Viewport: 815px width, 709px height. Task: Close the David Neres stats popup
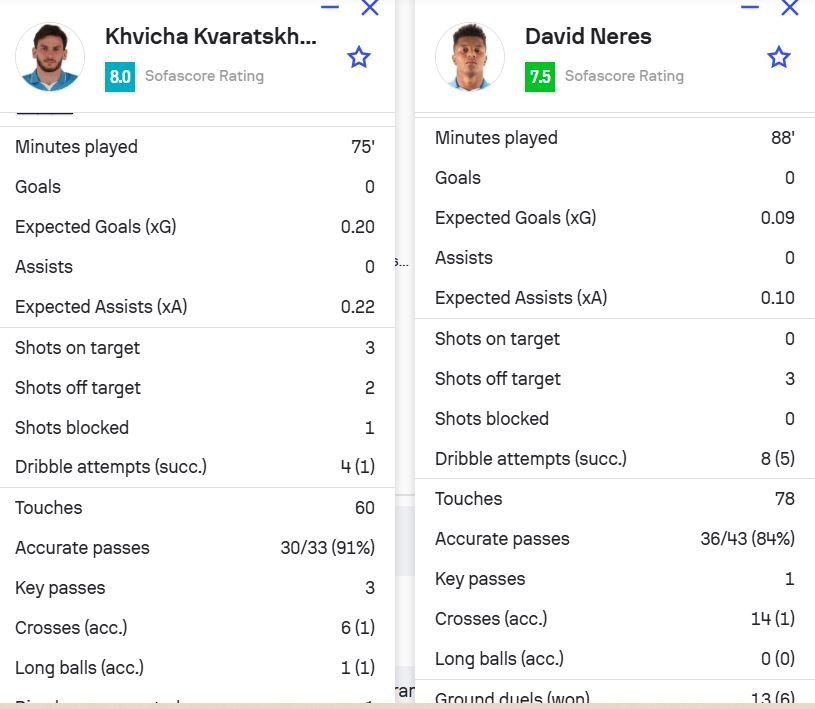(789, 8)
